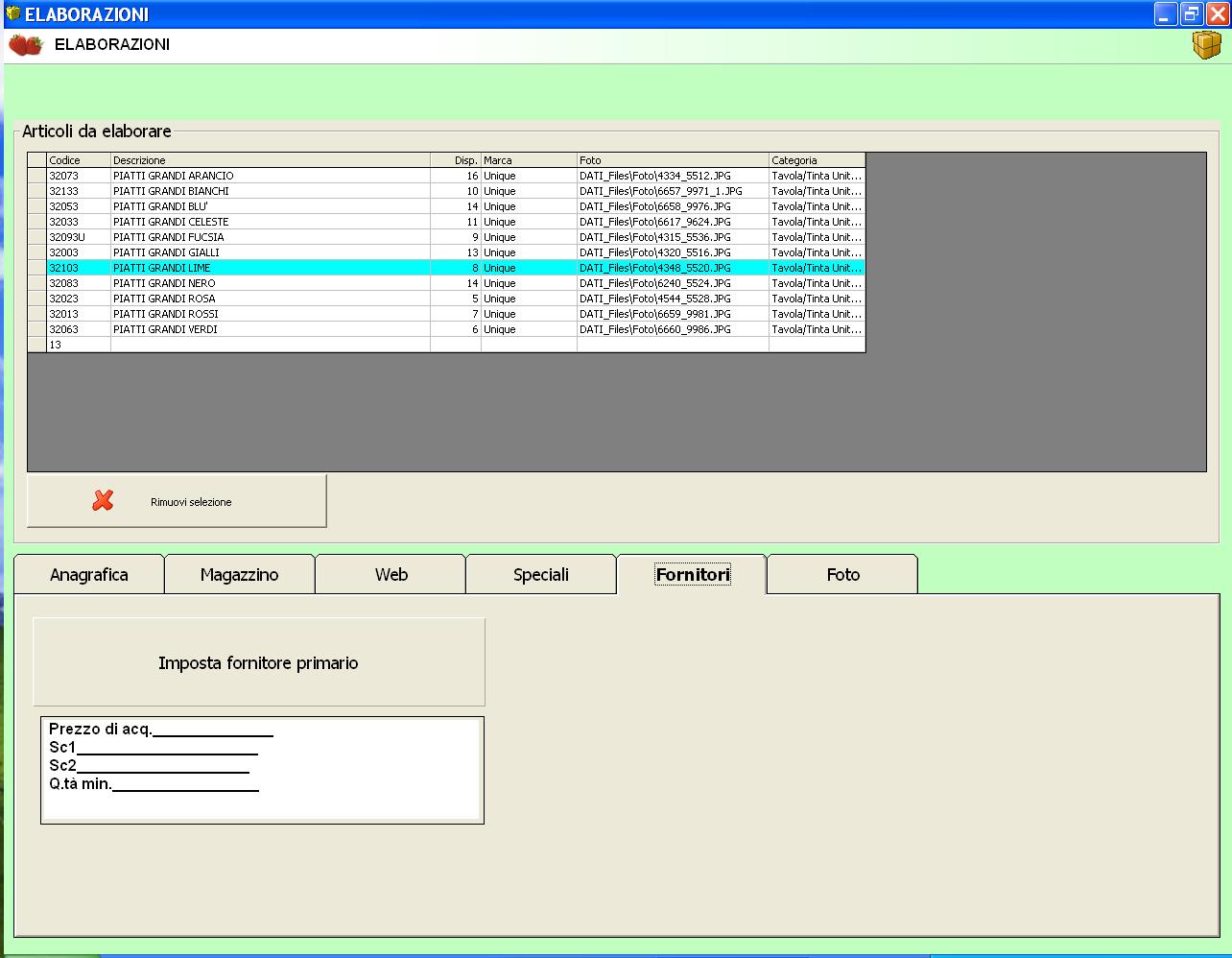The width and height of the screenshot is (1232, 958).
Task: Click row selector beside code 32073
Action: tap(37, 176)
